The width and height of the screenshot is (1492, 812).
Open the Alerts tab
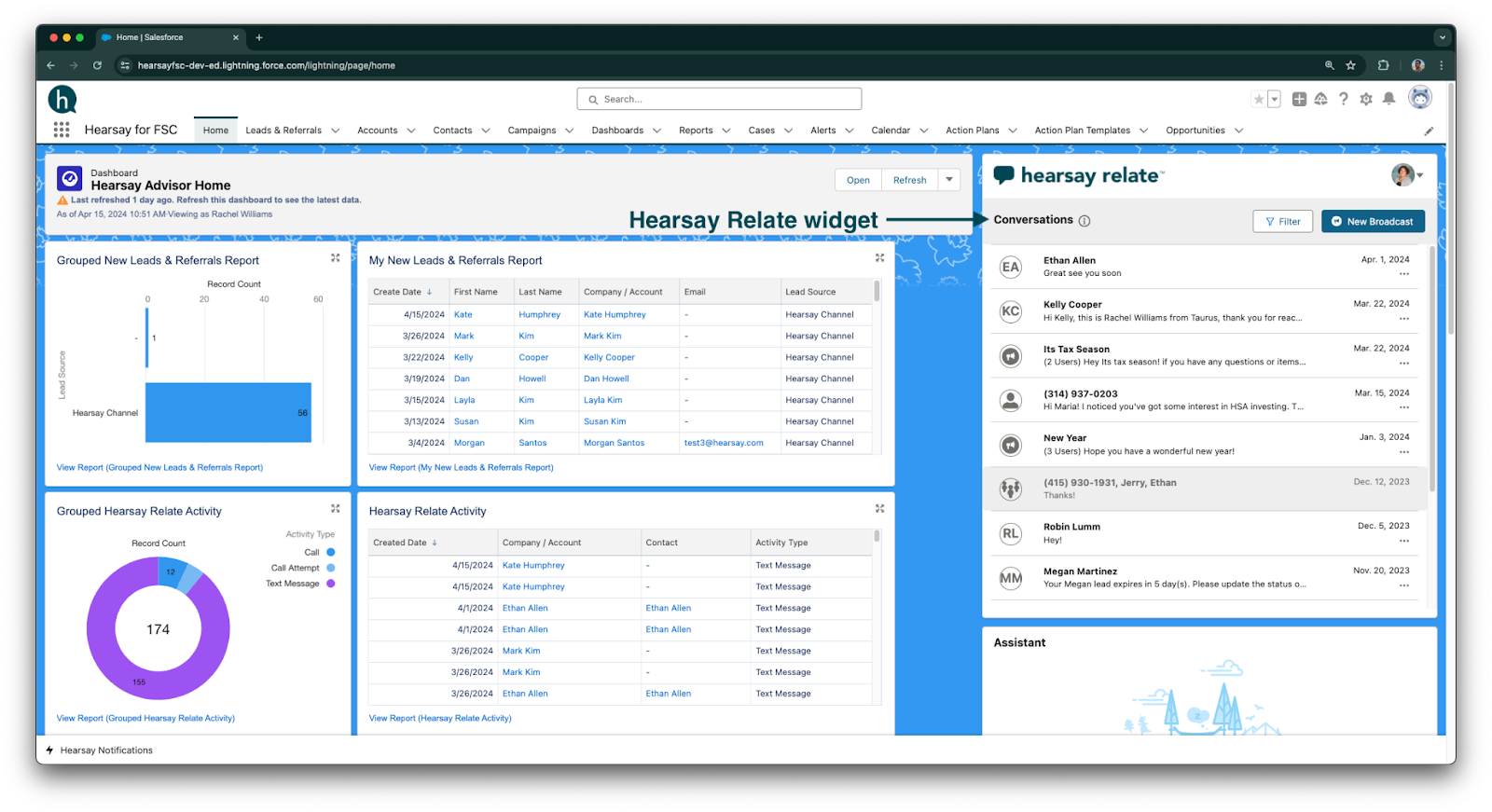pos(823,131)
